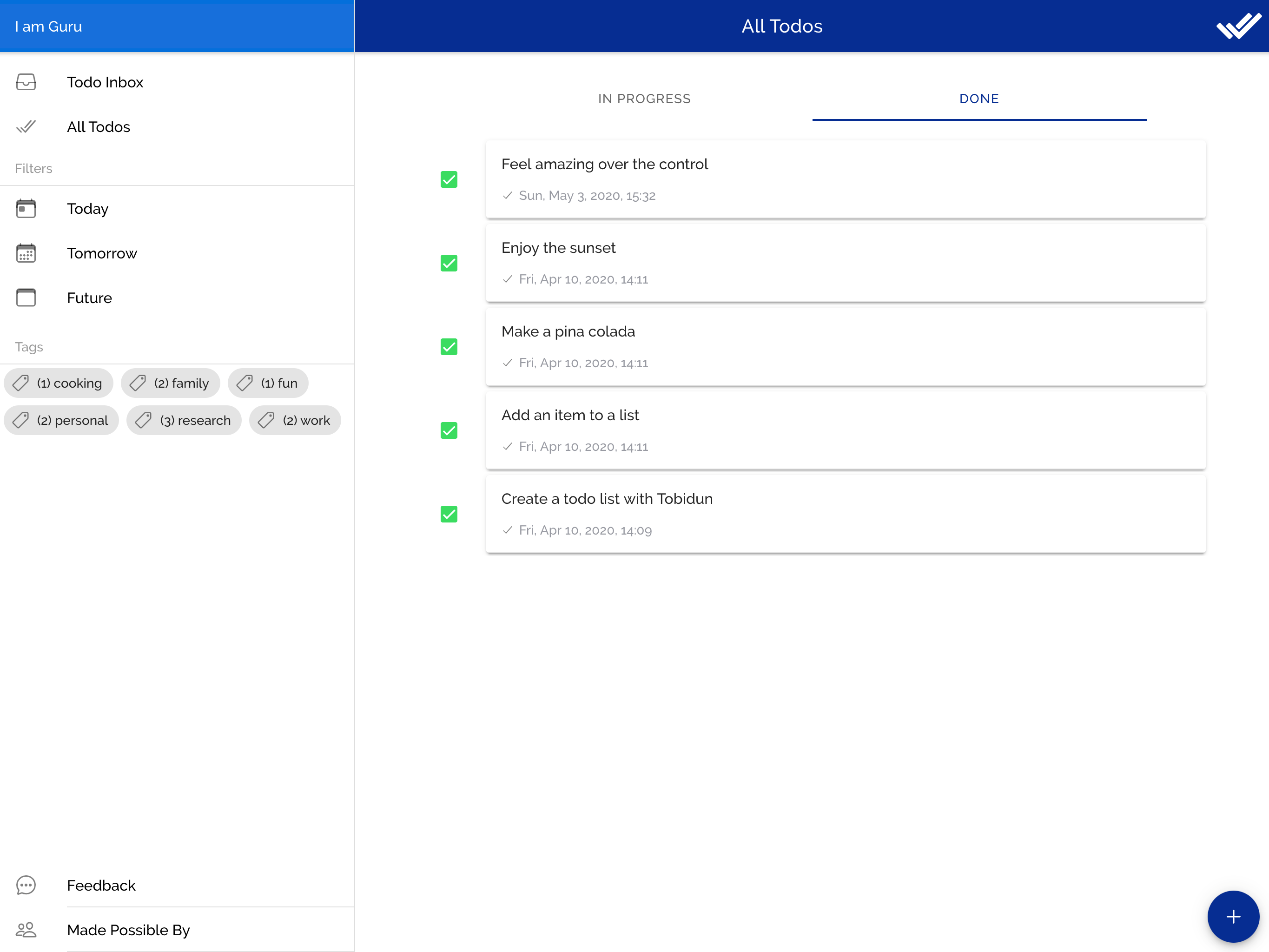
Task: Uncheck the 'Make a pina colada' checkbox
Action: pyautogui.click(x=449, y=347)
